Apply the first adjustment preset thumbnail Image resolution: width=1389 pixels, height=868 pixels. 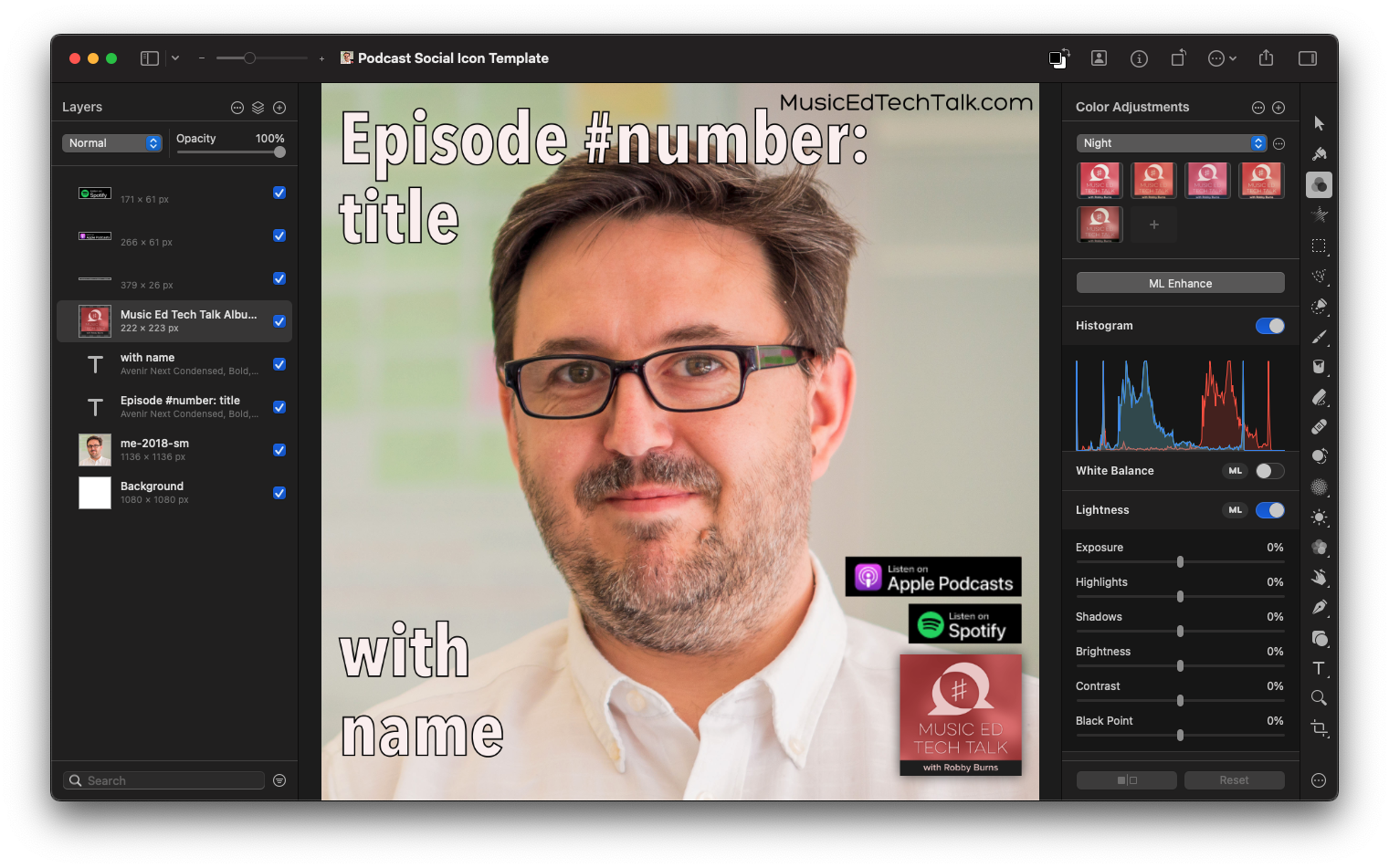1100,181
